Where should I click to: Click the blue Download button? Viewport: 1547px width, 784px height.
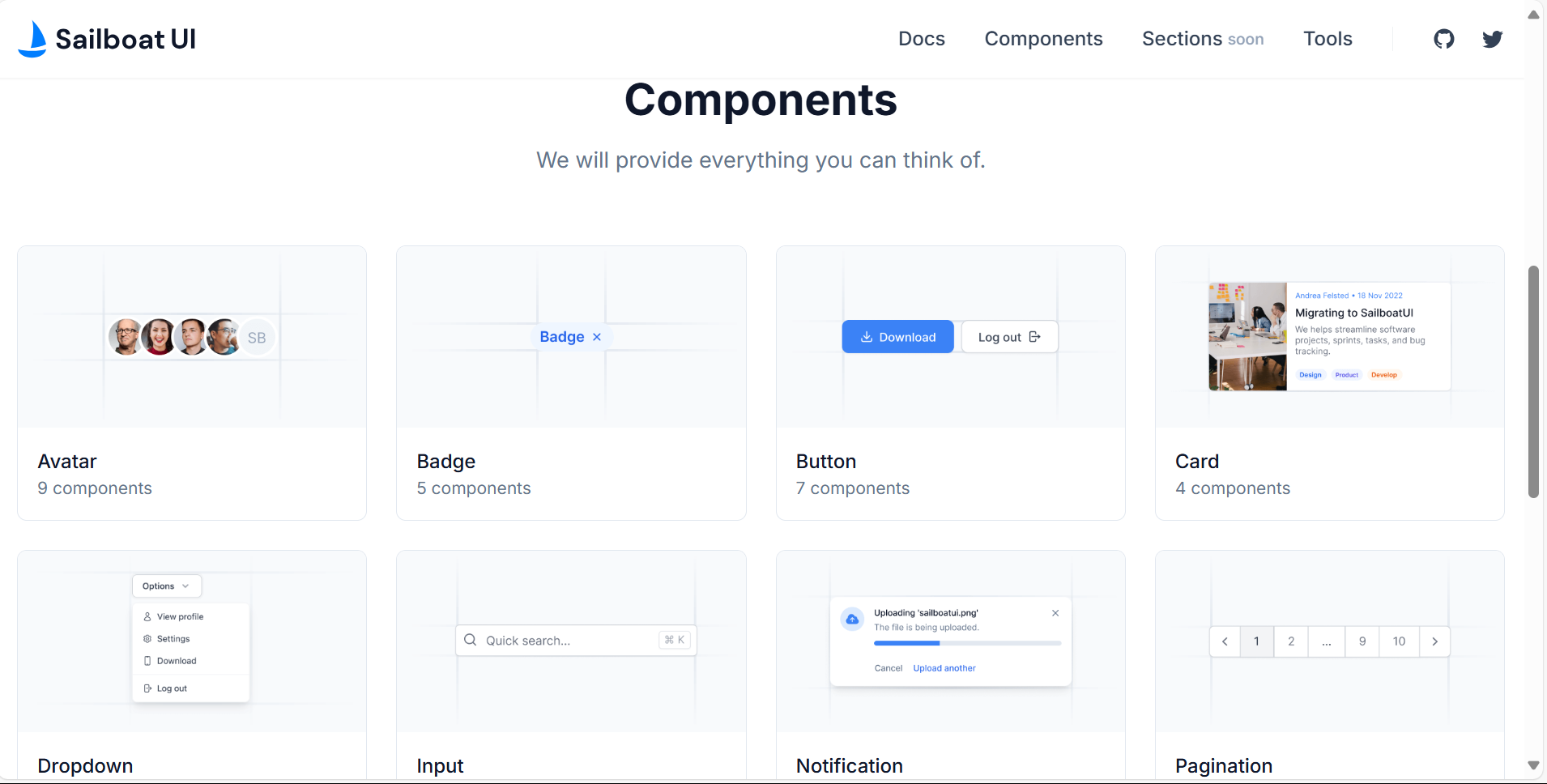click(897, 337)
